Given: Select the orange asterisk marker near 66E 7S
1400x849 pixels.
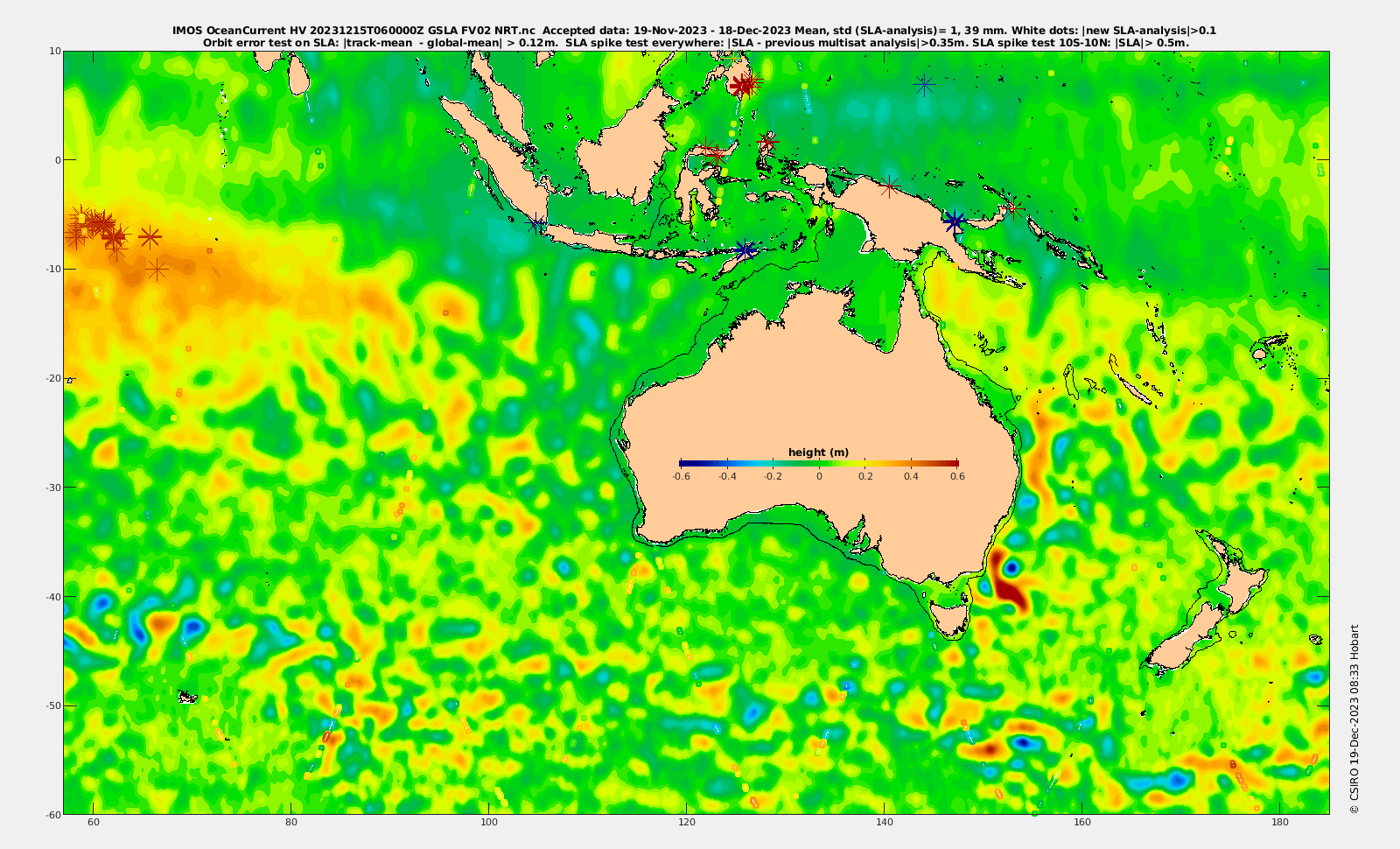Looking at the screenshot, I should (150, 236).
